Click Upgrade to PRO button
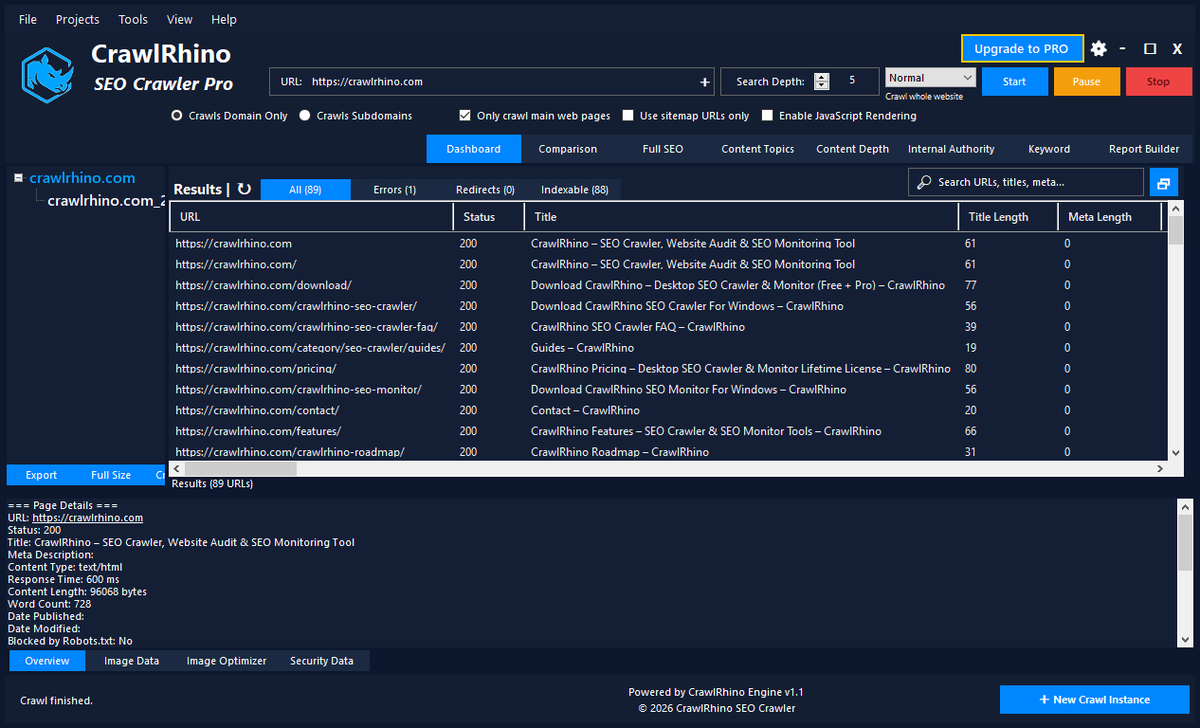The image size is (1200, 728). 1021,48
